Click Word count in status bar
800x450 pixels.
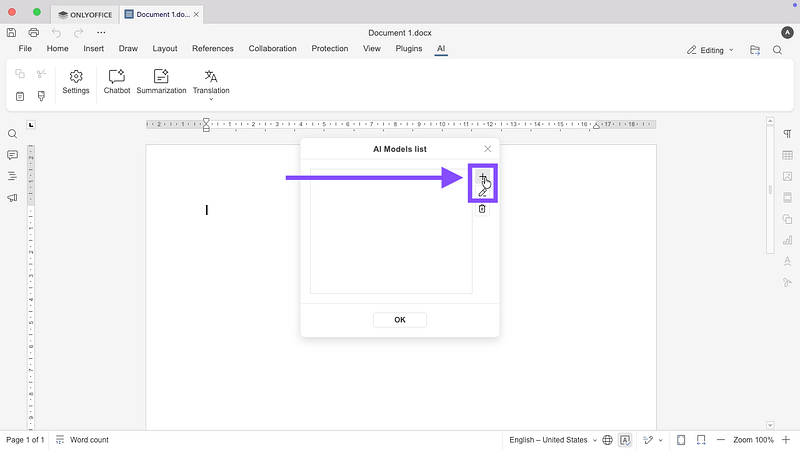90,440
